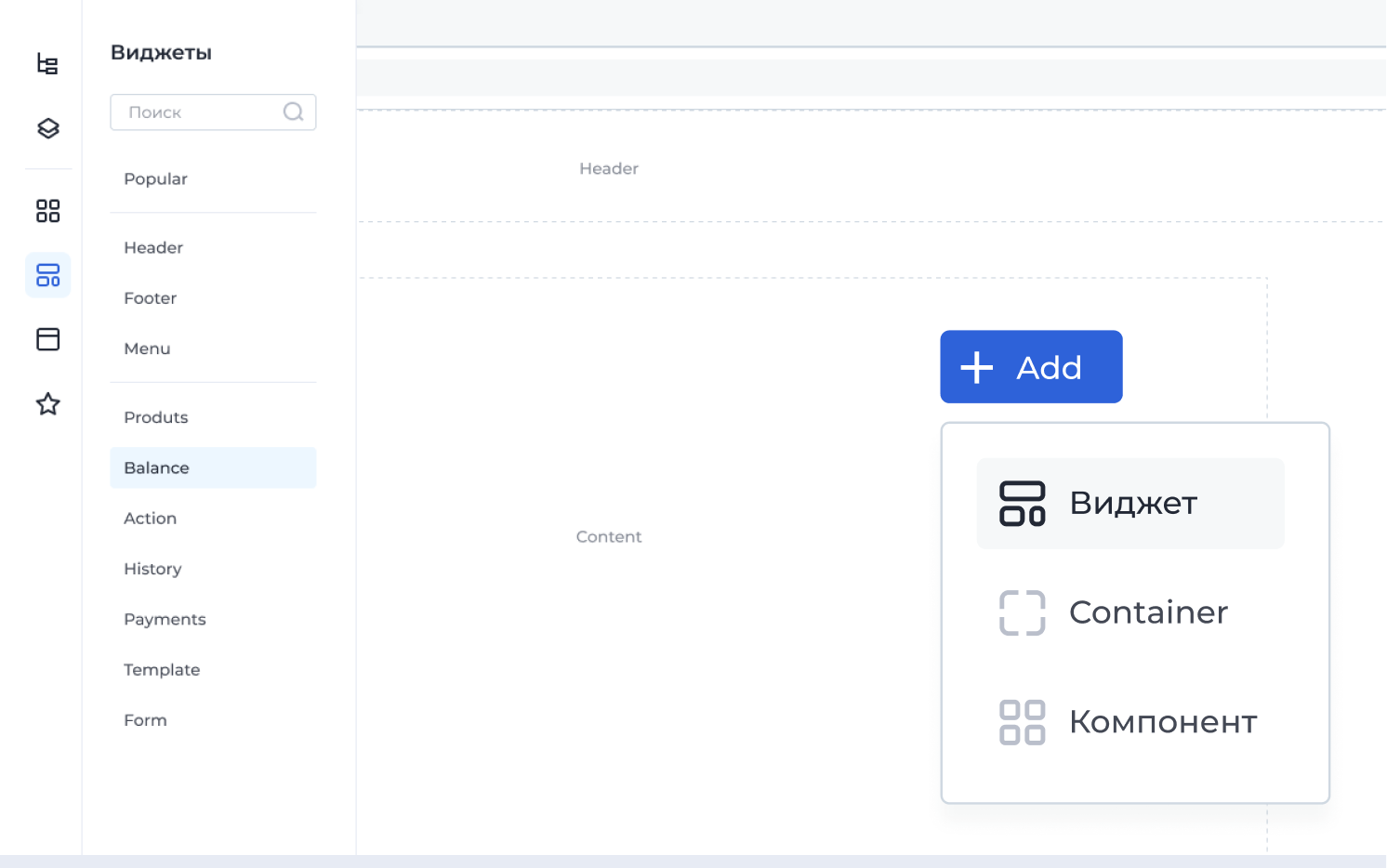Select the Form widget
The height and width of the screenshot is (868, 1387).
(145, 719)
